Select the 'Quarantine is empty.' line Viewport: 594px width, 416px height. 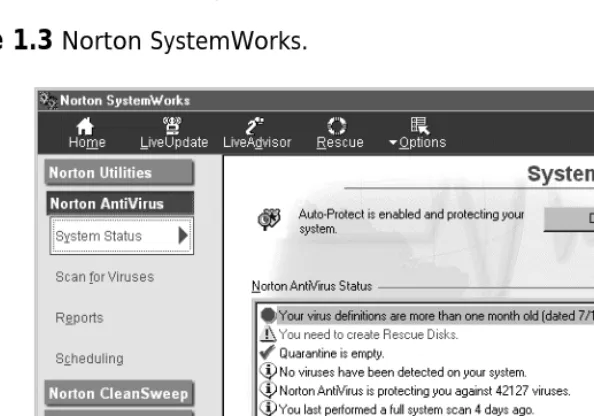[x=331, y=353]
